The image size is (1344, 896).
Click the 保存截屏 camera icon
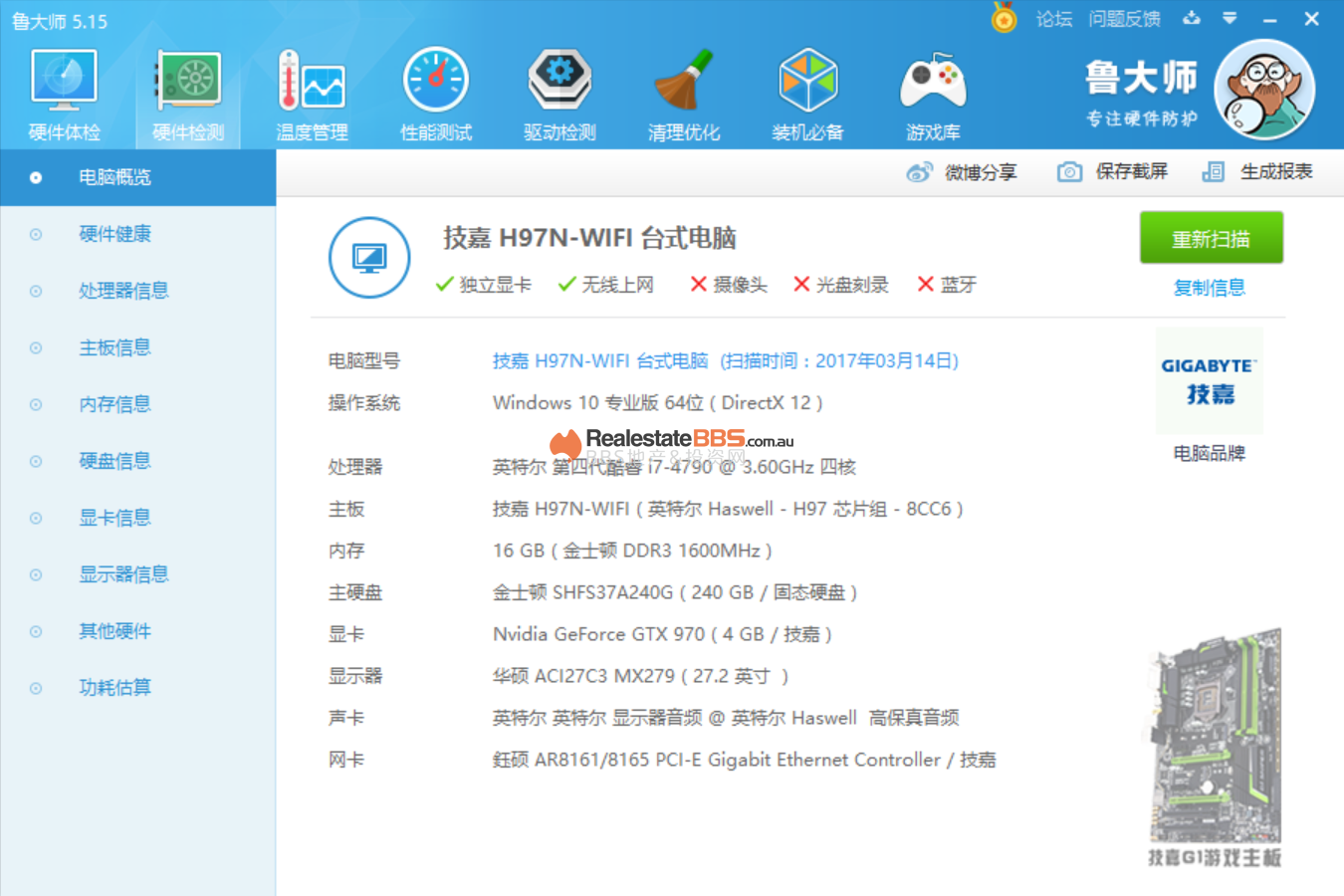(x=1069, y=172)
